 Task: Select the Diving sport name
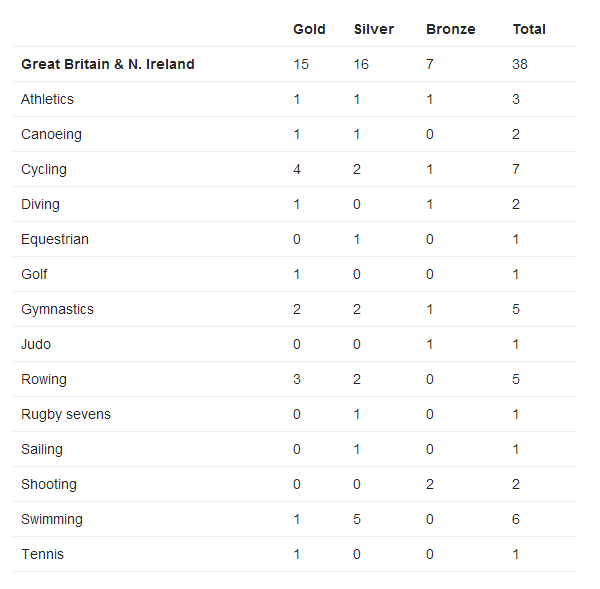40,204
